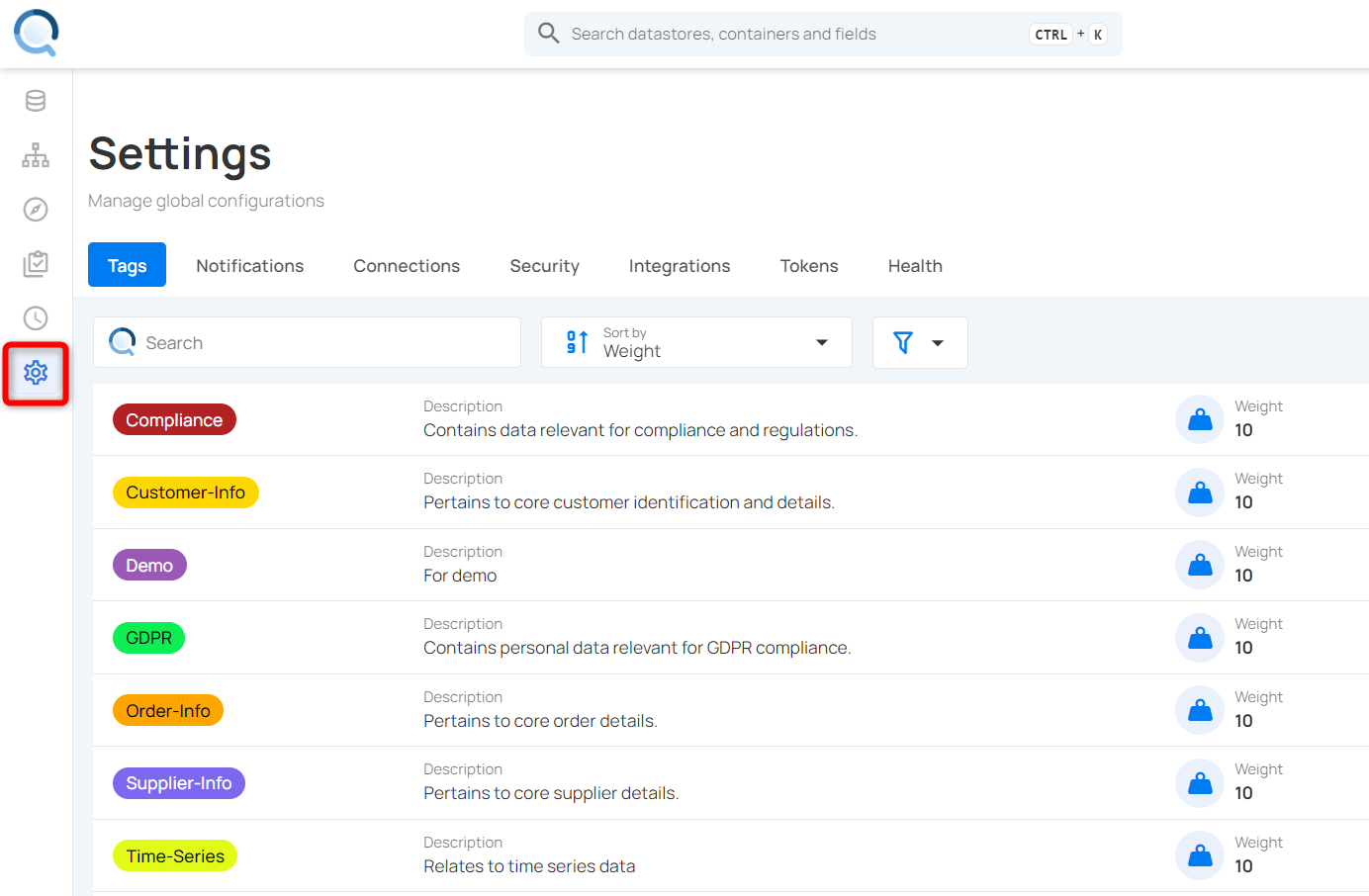Click the Weight value 10 in Time-Series row
1369x896 pixels.
1243,866
